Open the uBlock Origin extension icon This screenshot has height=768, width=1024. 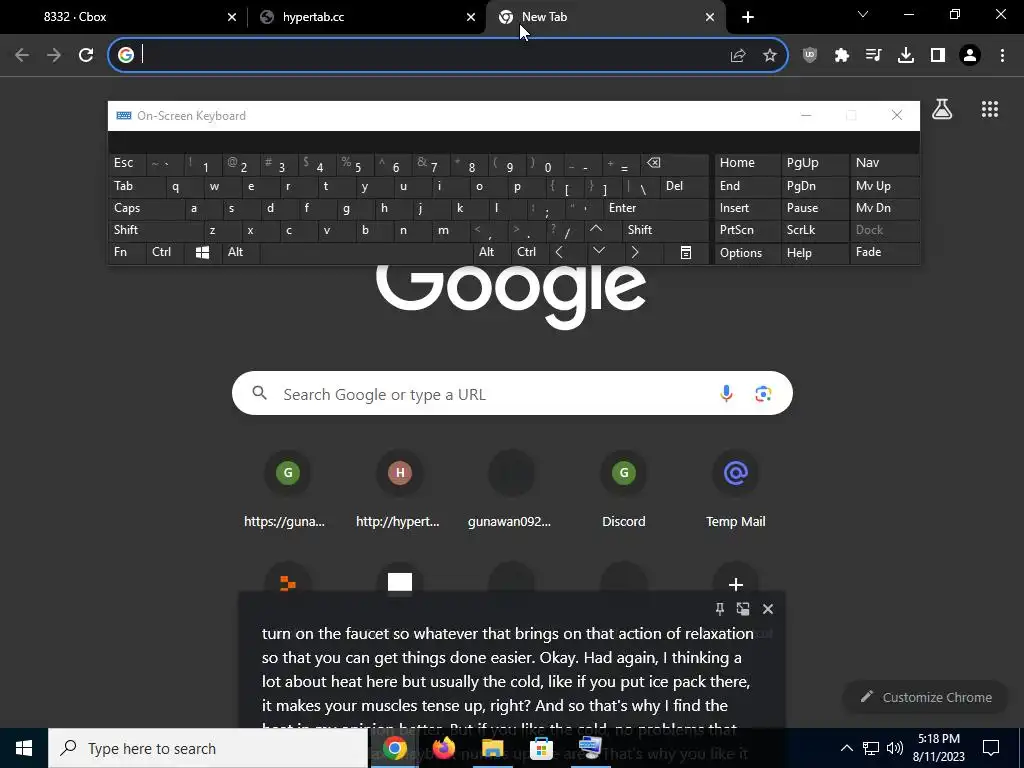(810, 56)
